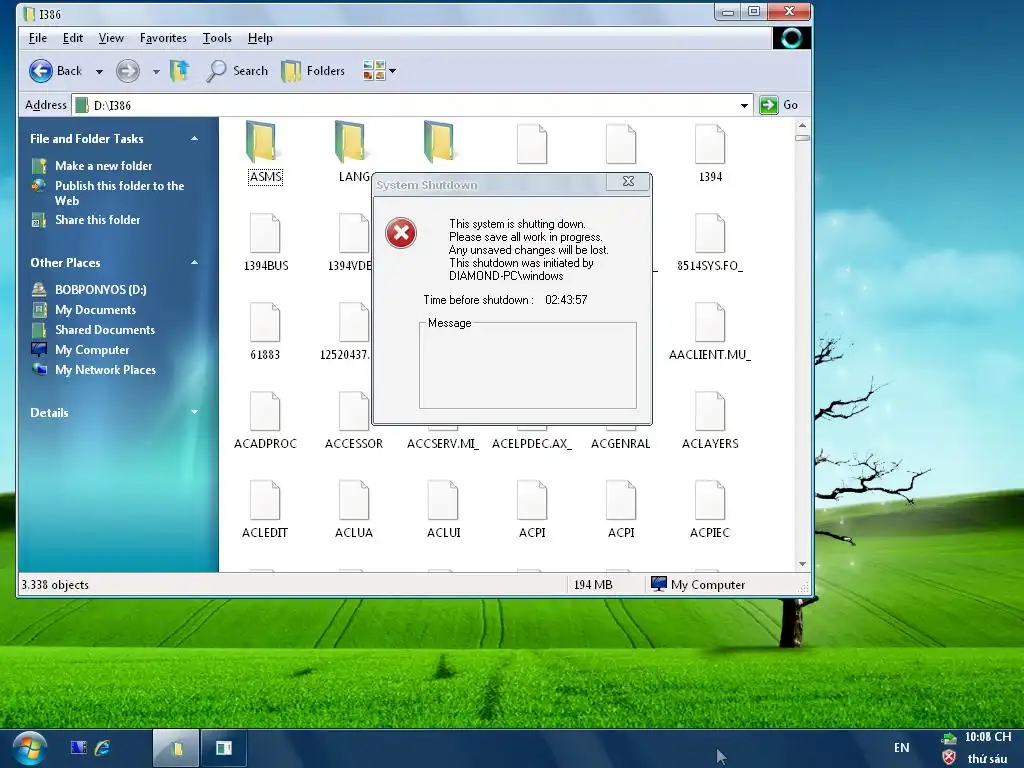Select the 8514SYS.FO_ file

pyautogui.click(x=710, y=242)
